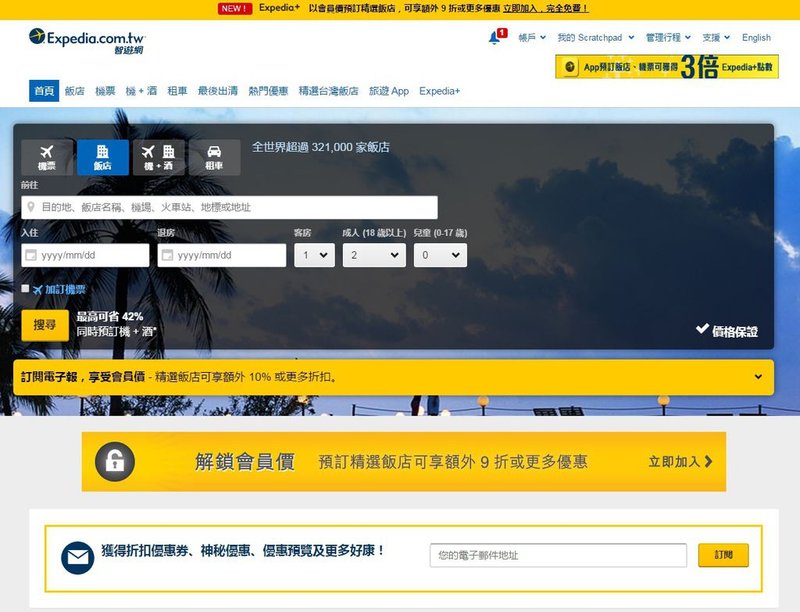This screenshot has width=800, height=612.
Task: Expand the 支援 support menu
Action: click(x=716, y=38)
